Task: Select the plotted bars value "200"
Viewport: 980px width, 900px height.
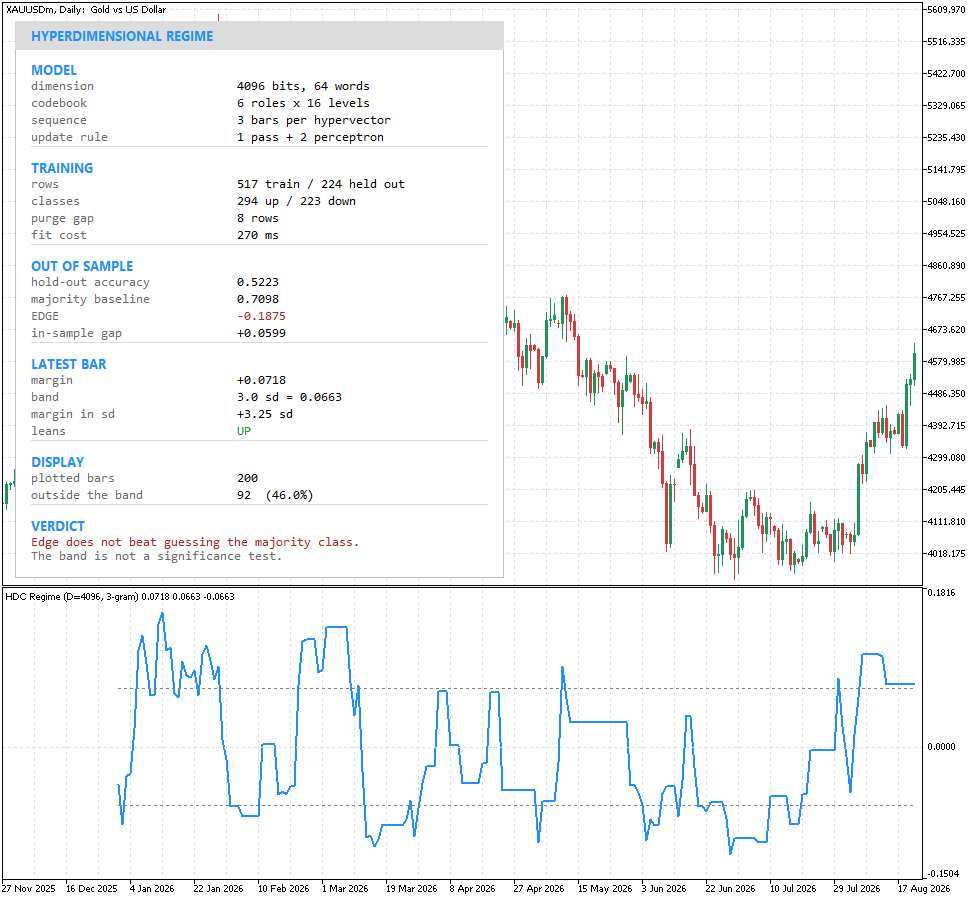Action: (248, 478)
